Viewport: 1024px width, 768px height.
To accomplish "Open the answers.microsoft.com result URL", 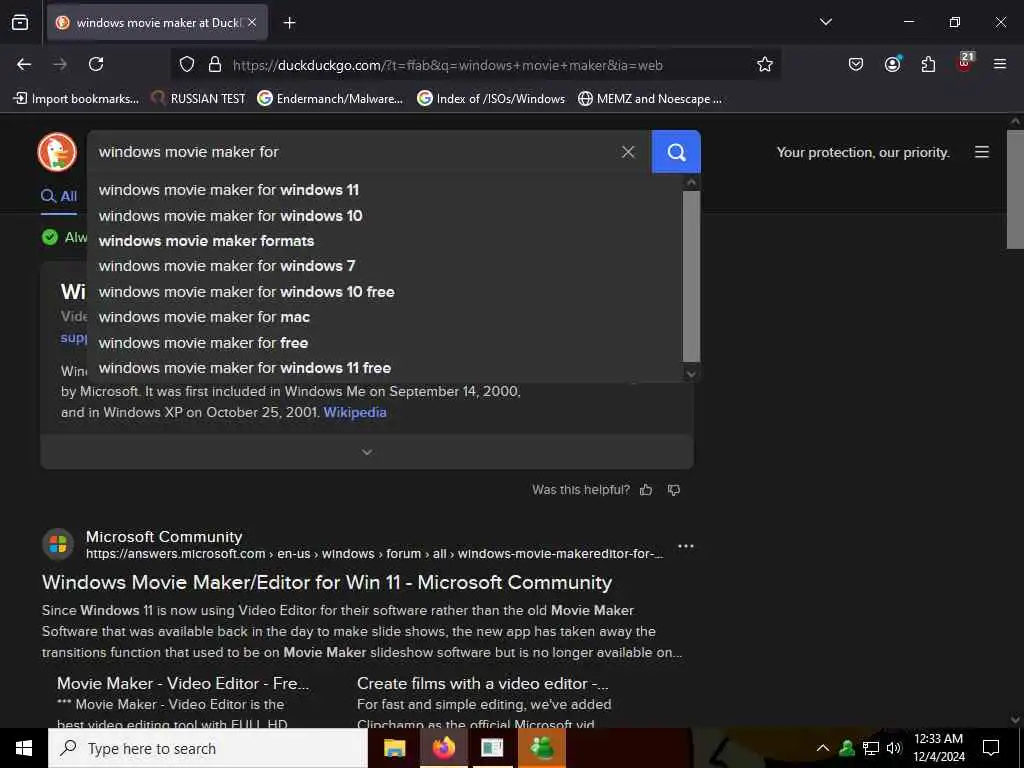I will pos(374,554).
